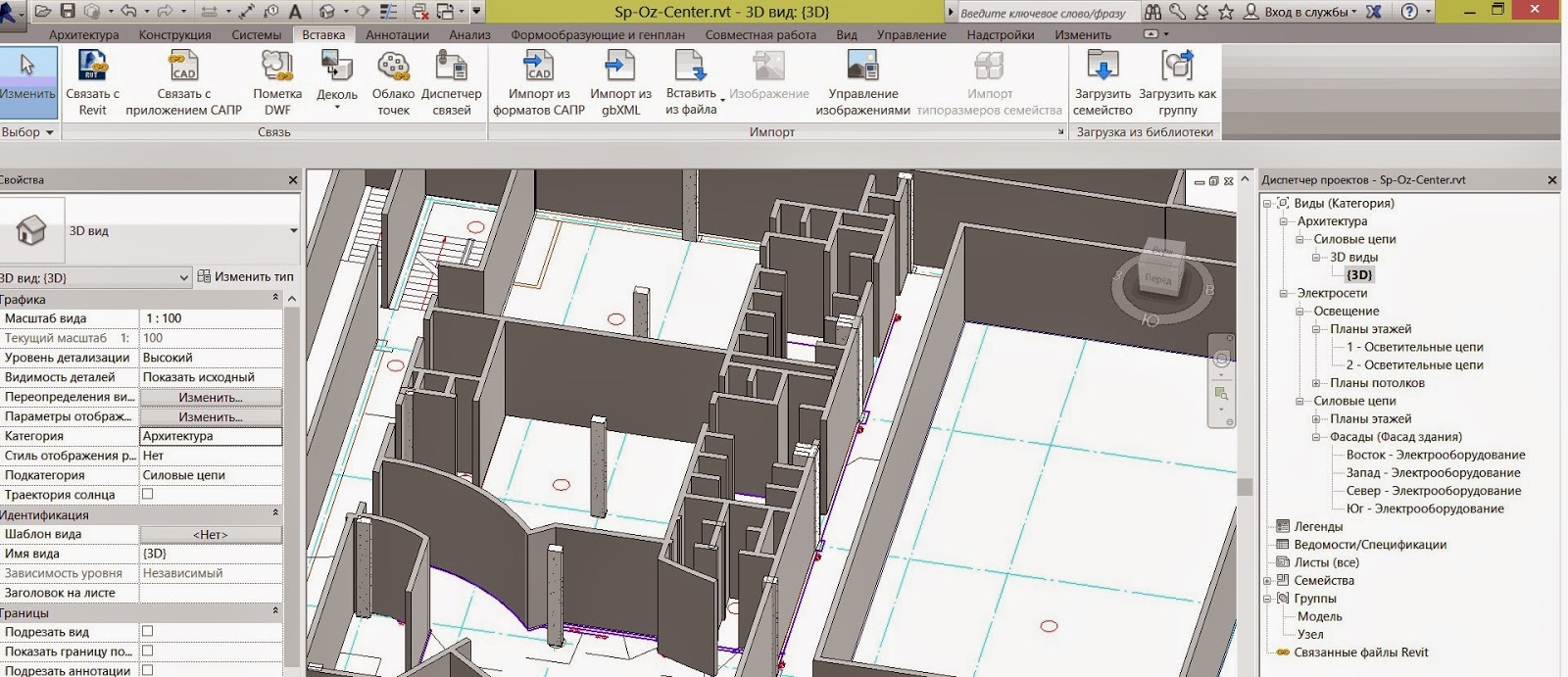Expand Семейства tree node

pyautogui.click(x=1267, y=580)
